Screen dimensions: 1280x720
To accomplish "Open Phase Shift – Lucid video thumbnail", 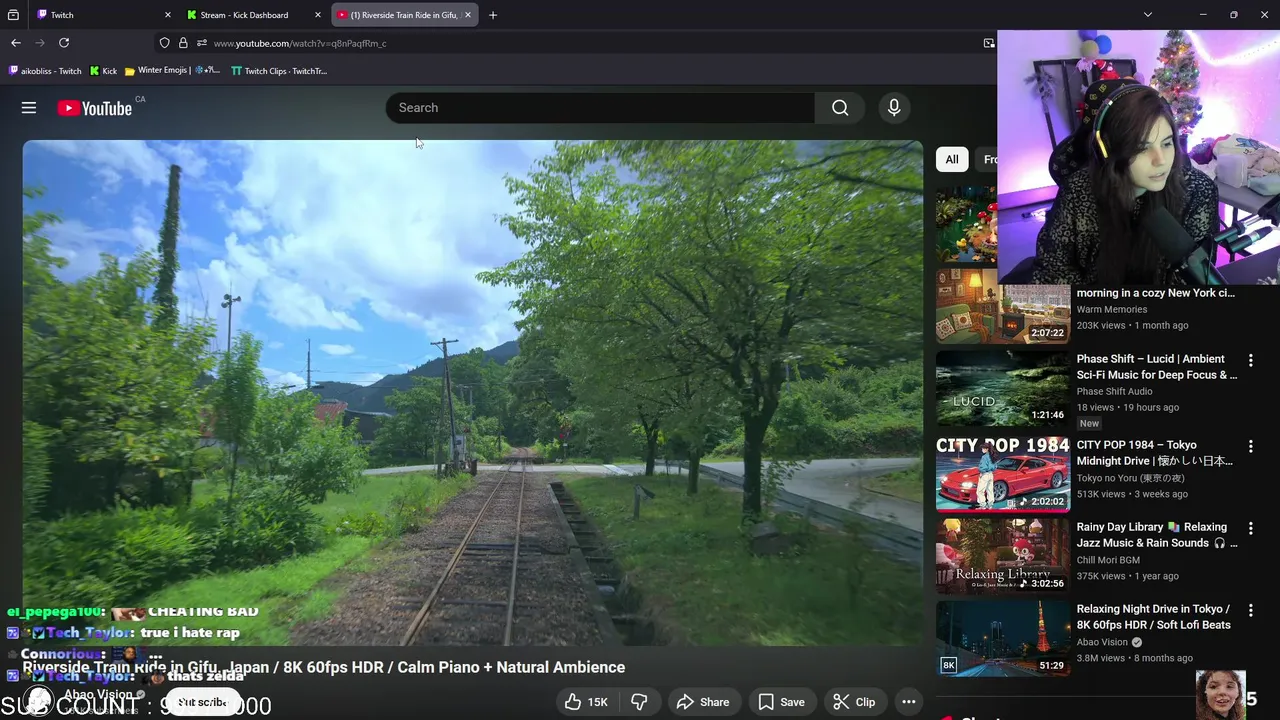I will pos(1002,387).
